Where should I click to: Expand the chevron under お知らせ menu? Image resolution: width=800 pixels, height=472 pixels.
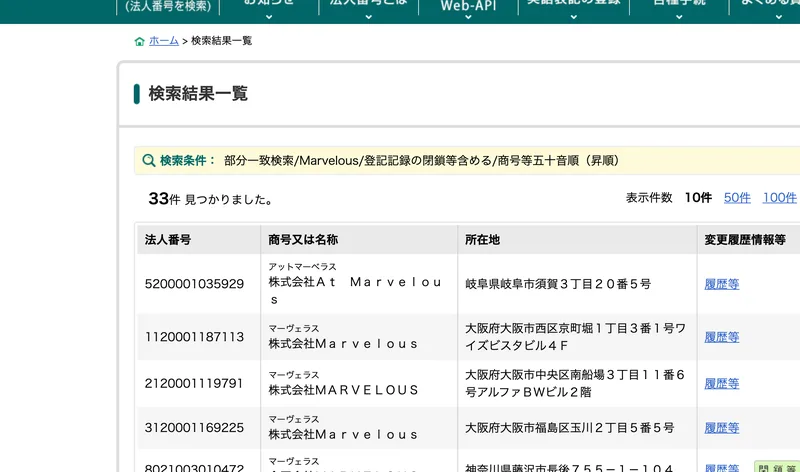(x=269, y=17)
